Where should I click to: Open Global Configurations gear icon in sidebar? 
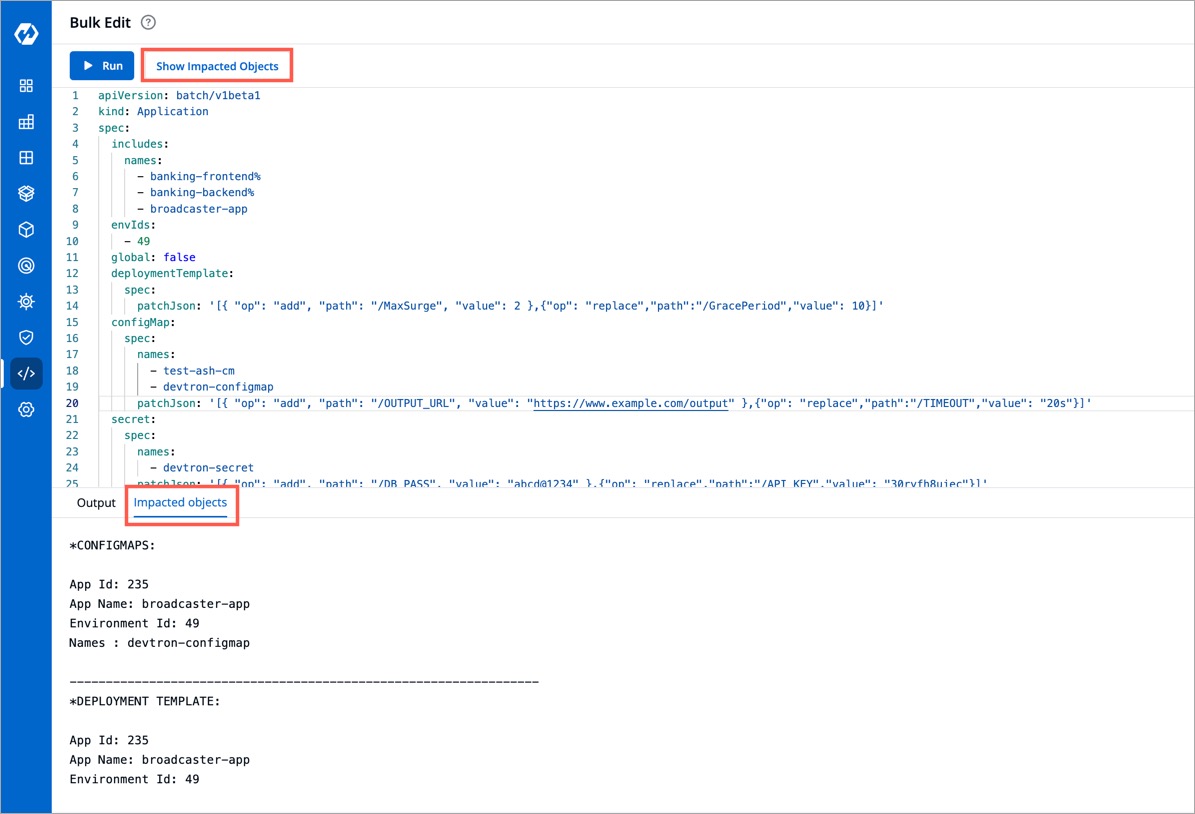(26, 410)
